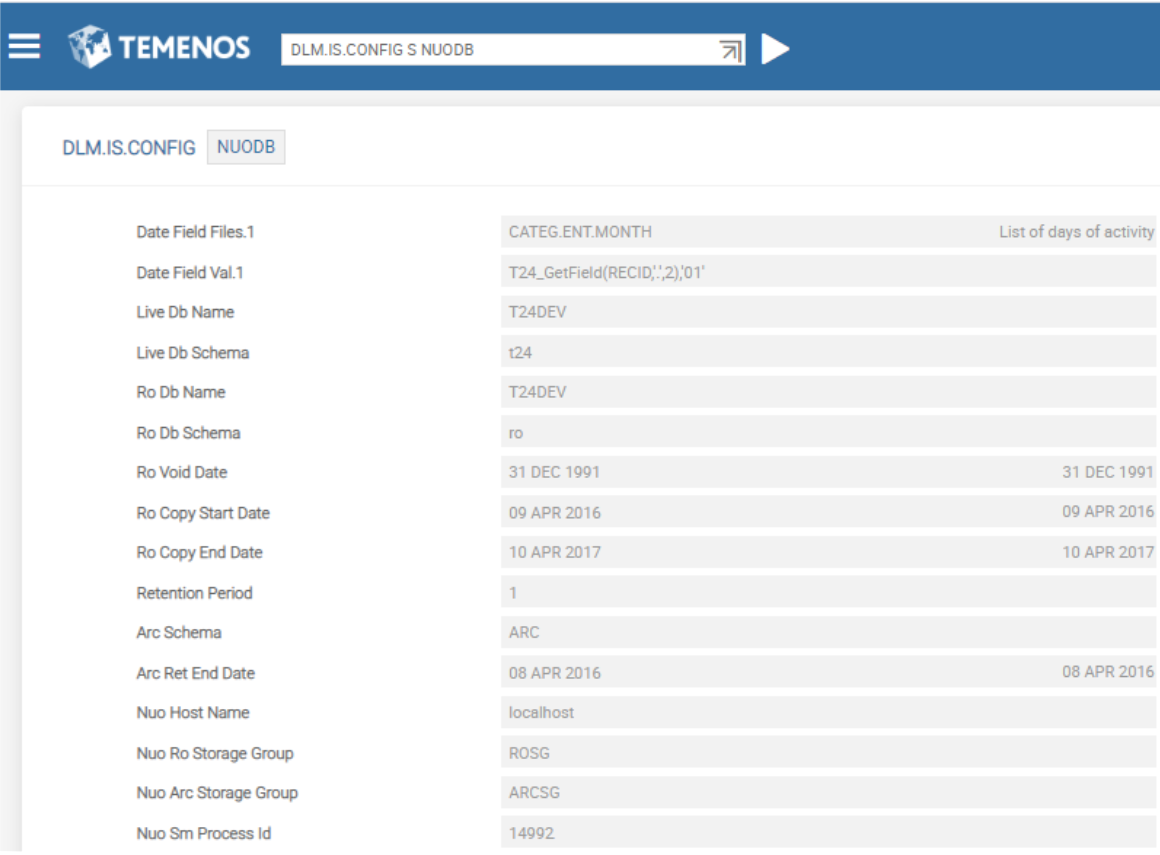Viewport: 1160px width, 855px height.
Task: Select the Nuo Host Name localhost field
Action: pos(827,713)
